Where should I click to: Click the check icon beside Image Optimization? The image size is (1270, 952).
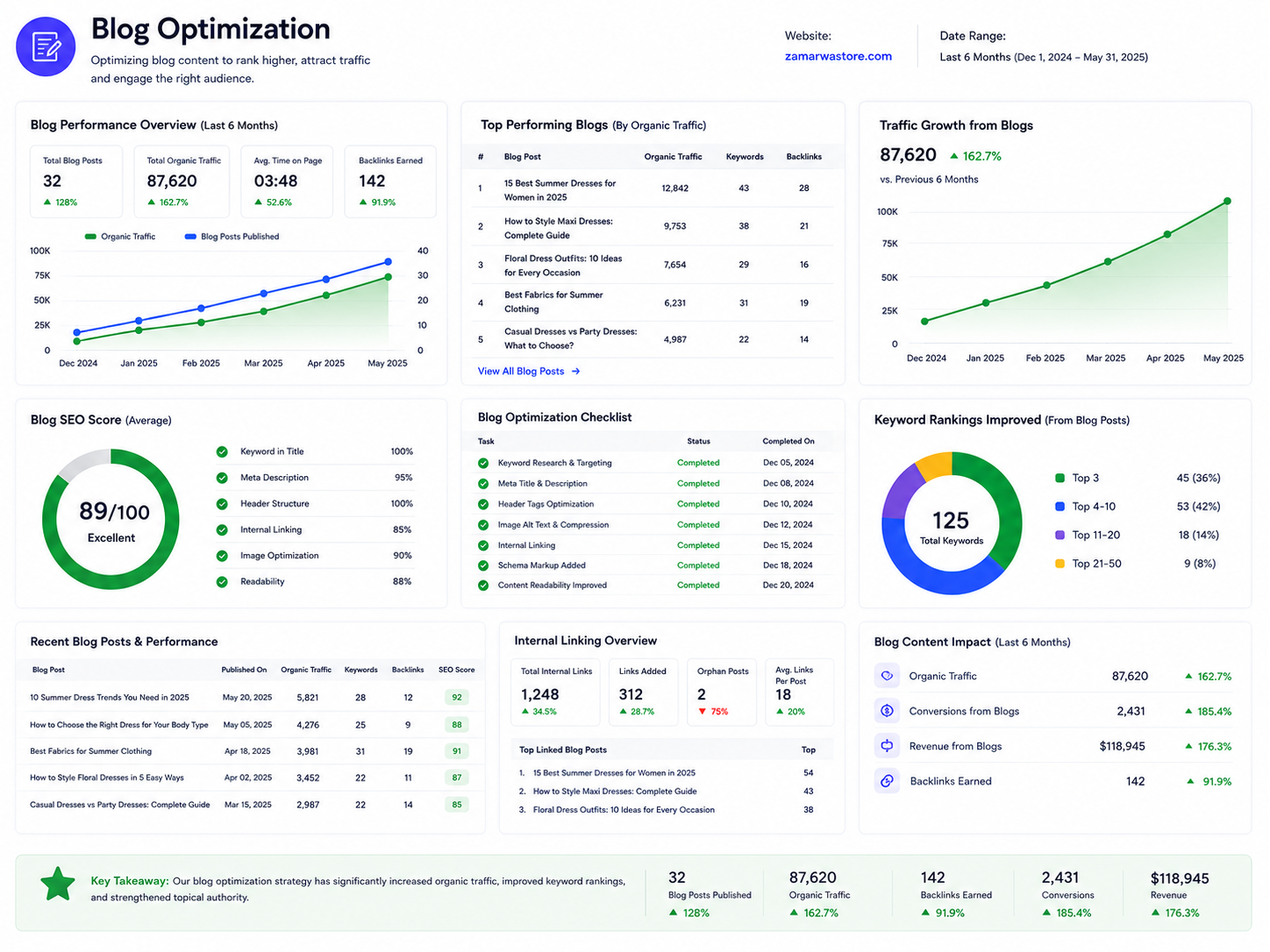point(222,556)
